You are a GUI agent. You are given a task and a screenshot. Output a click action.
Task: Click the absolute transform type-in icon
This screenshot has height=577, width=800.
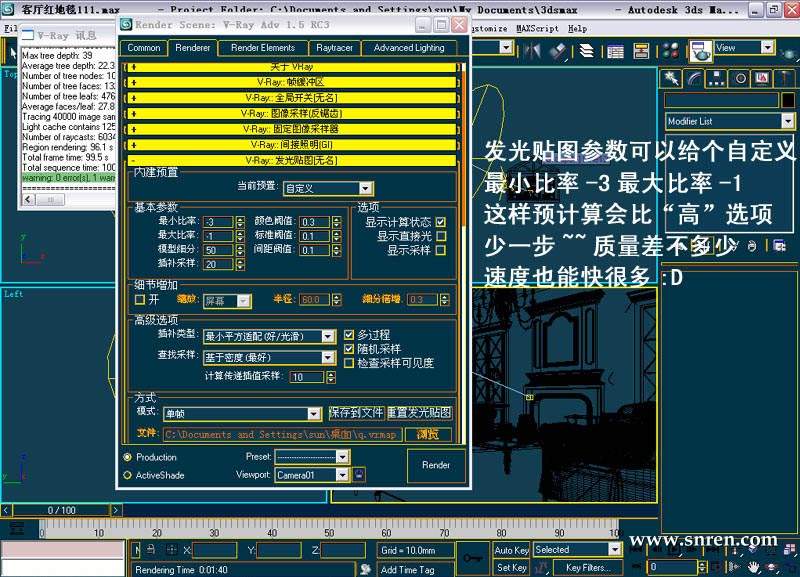point(171,549)
